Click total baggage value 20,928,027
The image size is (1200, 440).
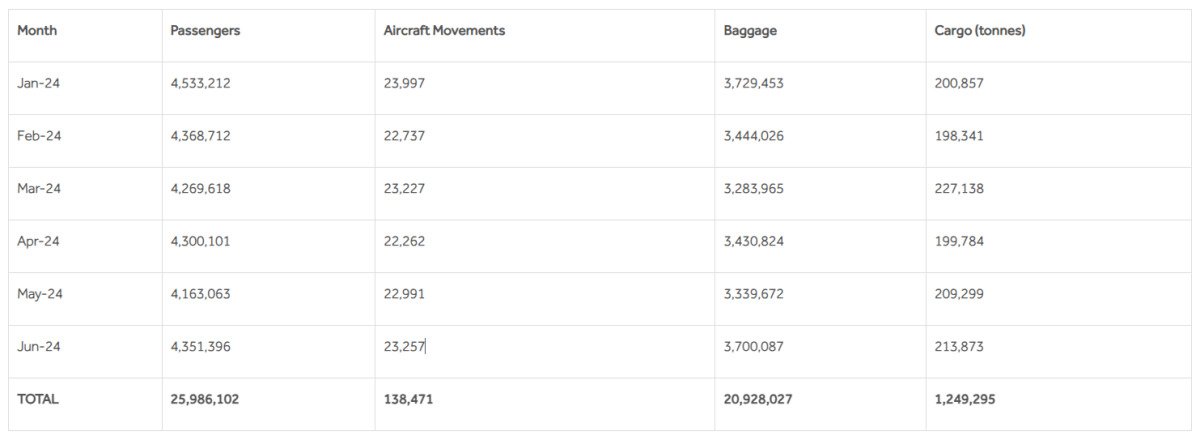758,399
